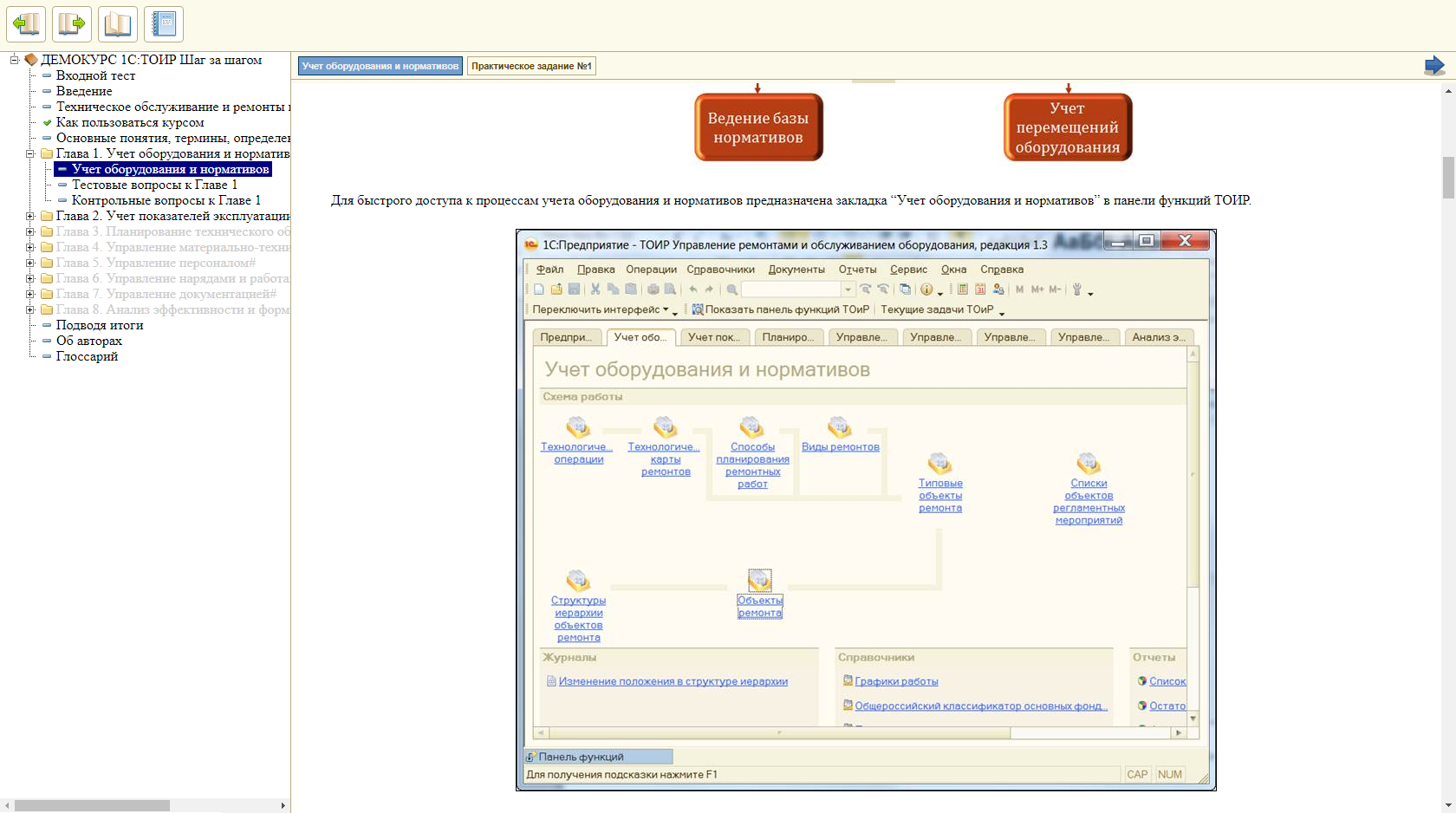The width and height of the screenshot is (1456, 813).
Task: Open the 'Сервис' menu in 1C window
Action: point(908,270)
